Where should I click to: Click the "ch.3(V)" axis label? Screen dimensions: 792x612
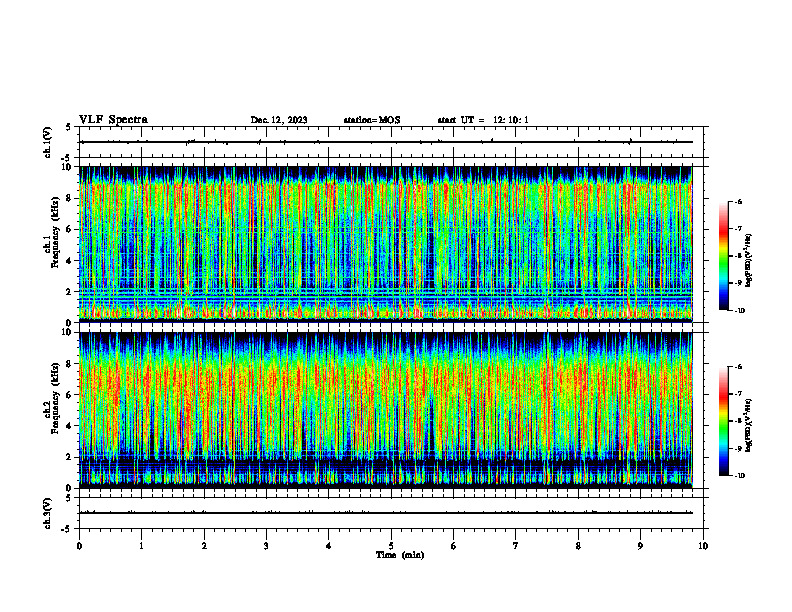coord(48,513)
